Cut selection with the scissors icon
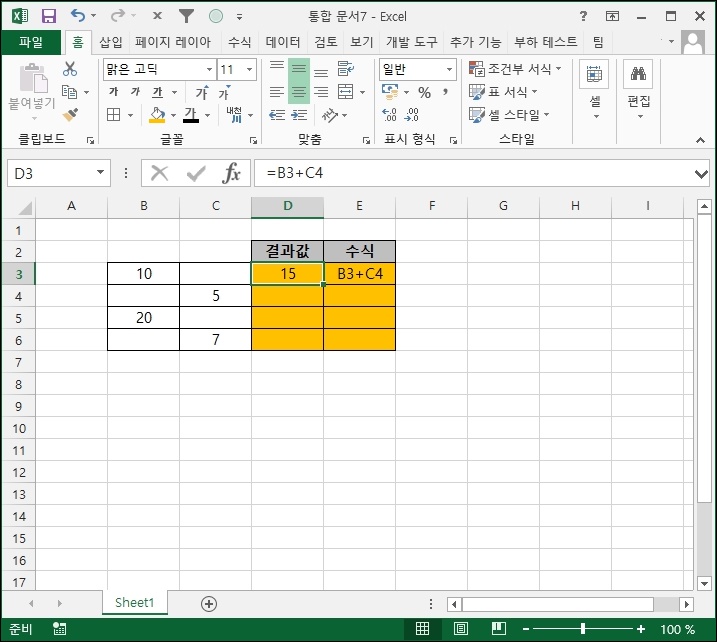Screen dimensions: 717x642 70,69
